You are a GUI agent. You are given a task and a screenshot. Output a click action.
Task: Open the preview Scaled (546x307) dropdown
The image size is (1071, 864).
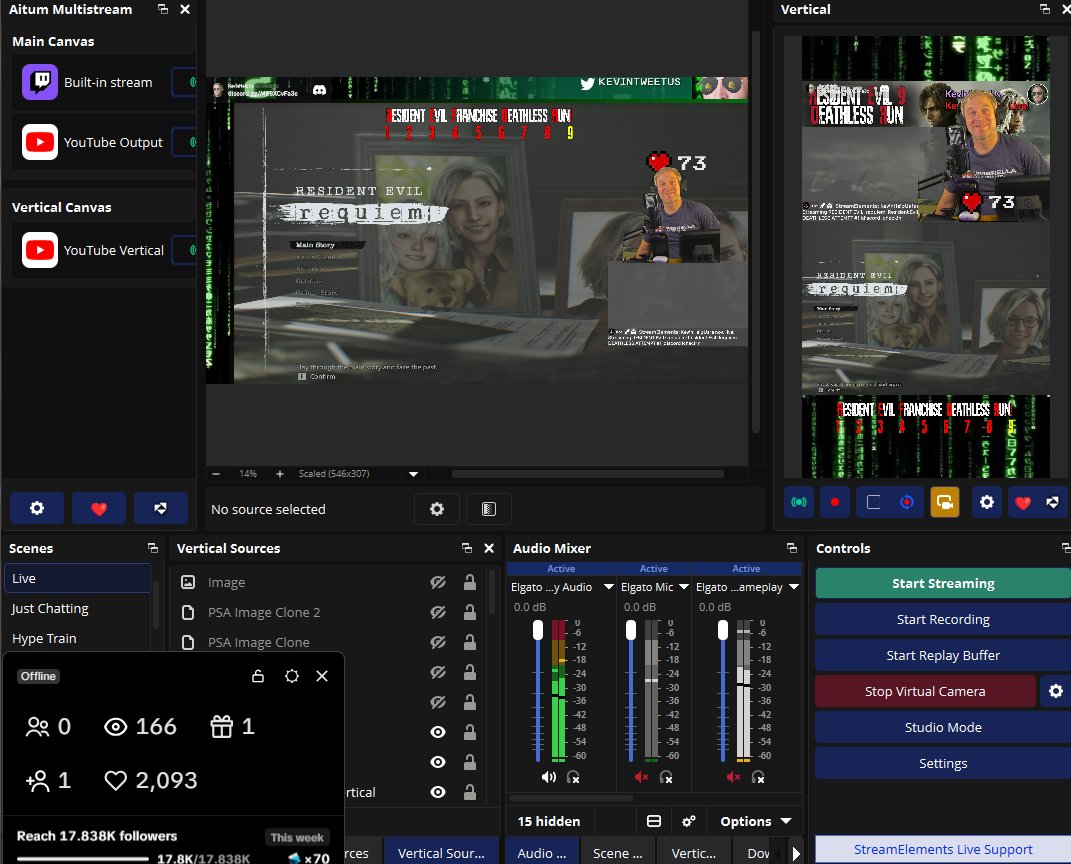[x=413, y=474]
